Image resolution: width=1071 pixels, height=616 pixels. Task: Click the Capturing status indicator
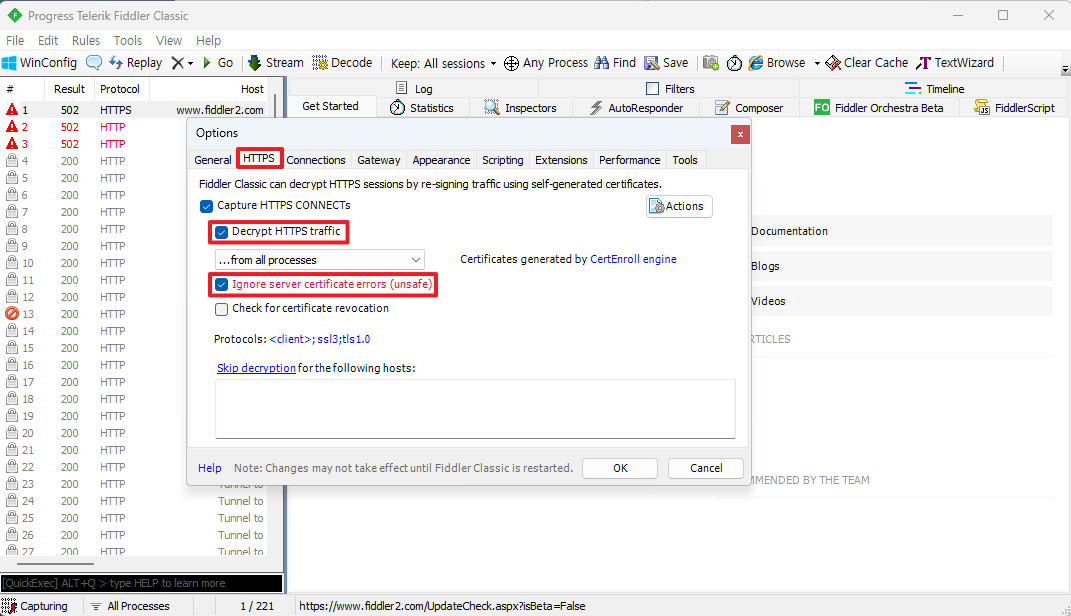[35, 606]
